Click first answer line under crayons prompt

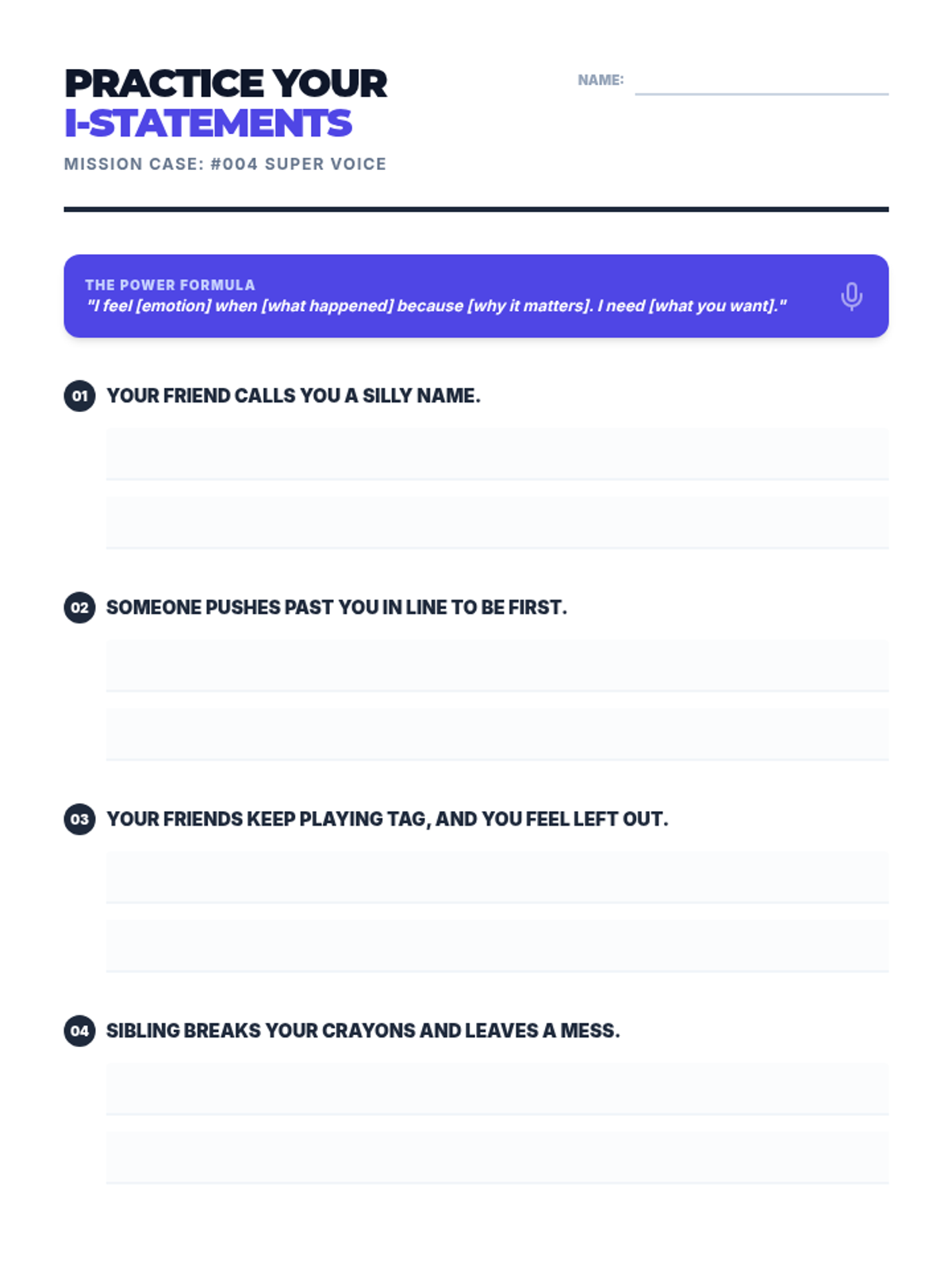click(x=497, y=1090)
